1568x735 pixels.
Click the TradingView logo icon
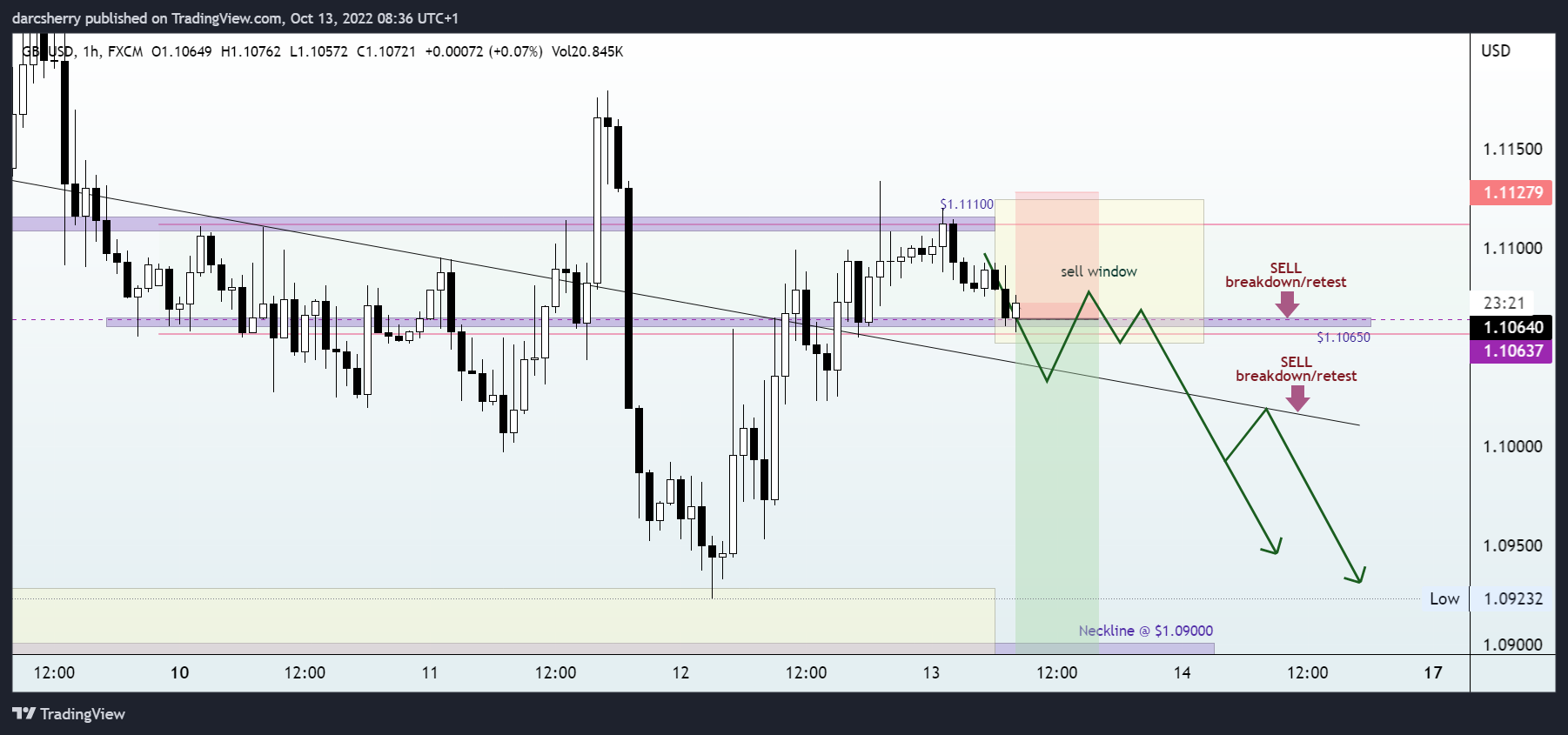pyautogui.click(x=24, y=714)
